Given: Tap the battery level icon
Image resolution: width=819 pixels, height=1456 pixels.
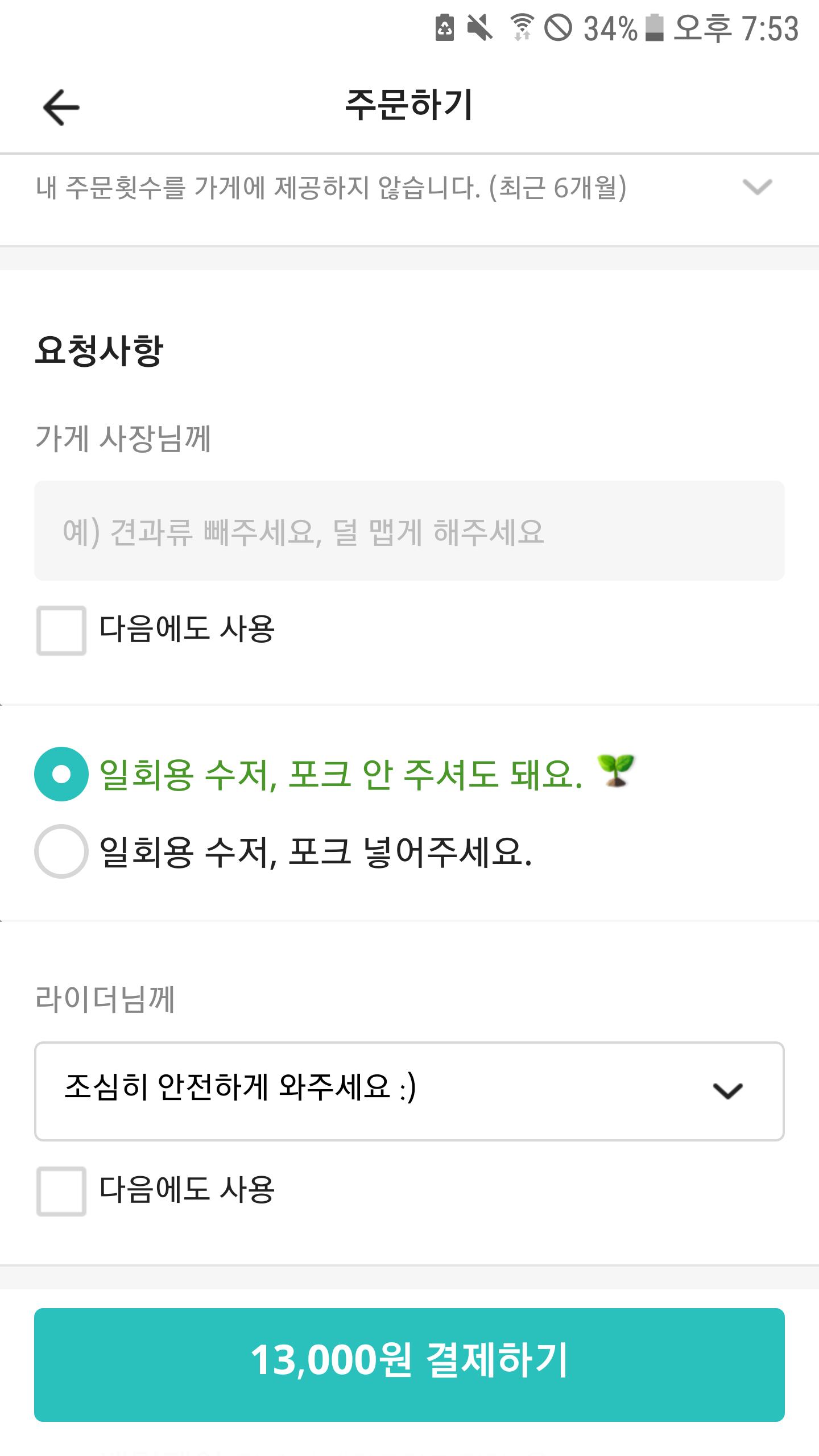Looking at the screenshot, I should coord(655,28).
